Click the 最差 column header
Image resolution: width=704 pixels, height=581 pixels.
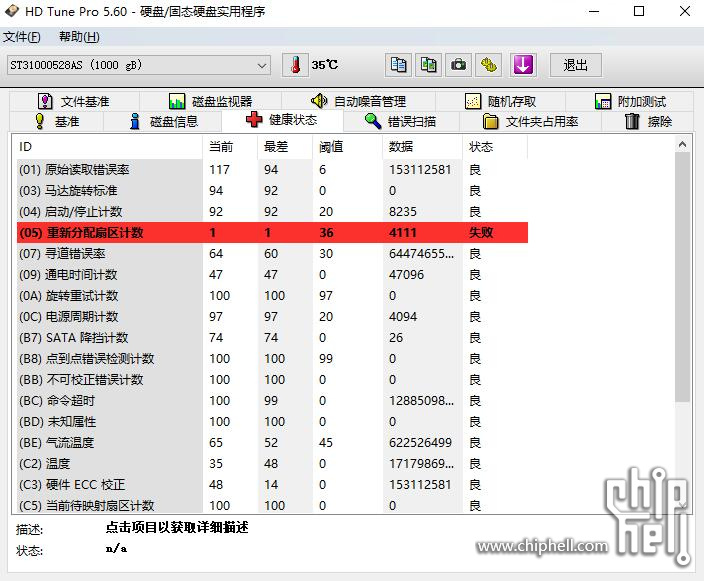pyautogui.click(x=285, y=147)
